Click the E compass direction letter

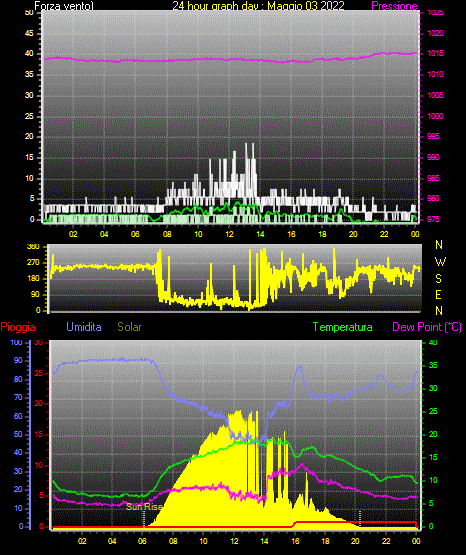(x=438, y=295)
